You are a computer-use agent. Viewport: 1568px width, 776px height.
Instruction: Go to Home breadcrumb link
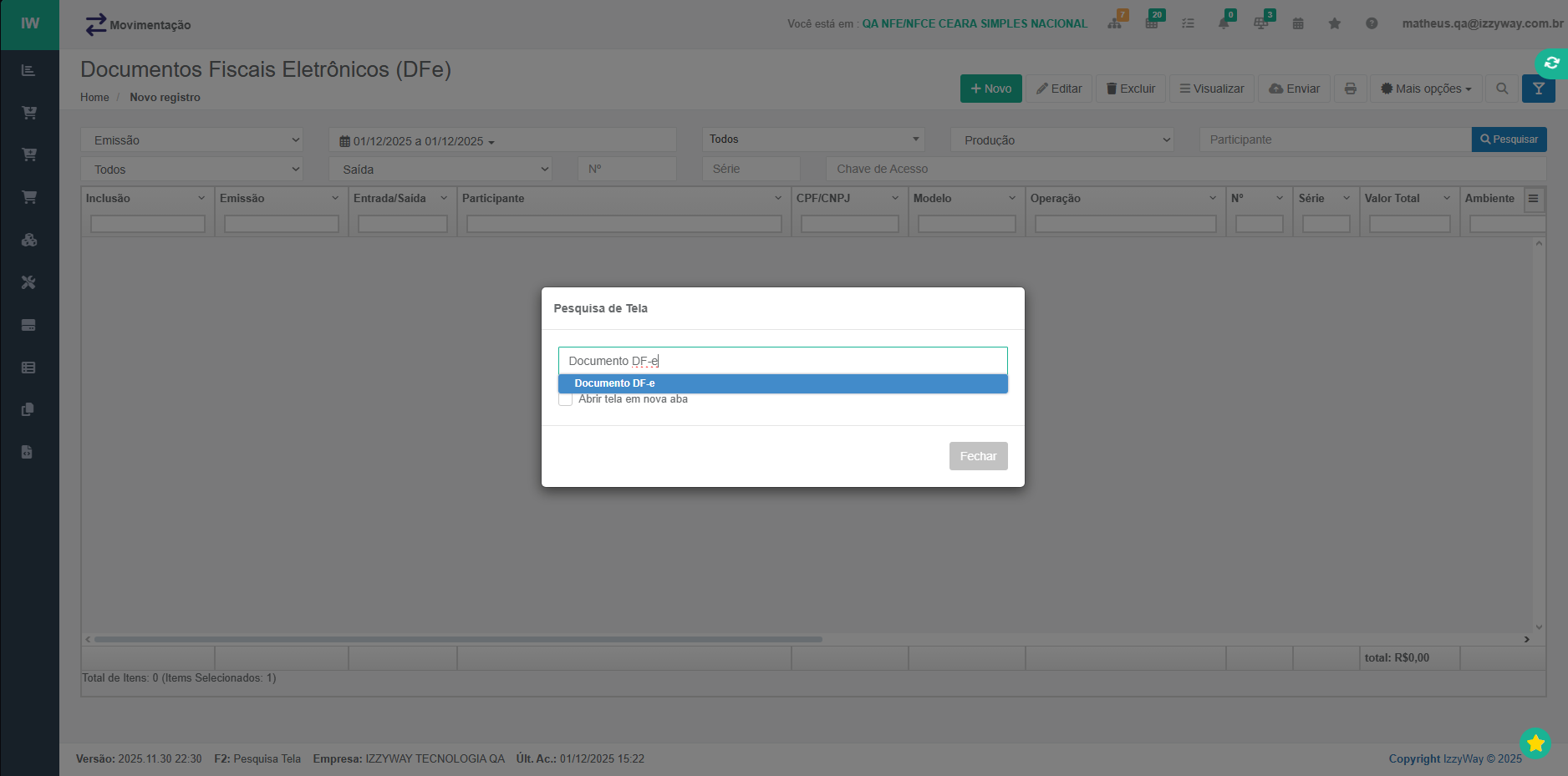click(x=94, y=98)
